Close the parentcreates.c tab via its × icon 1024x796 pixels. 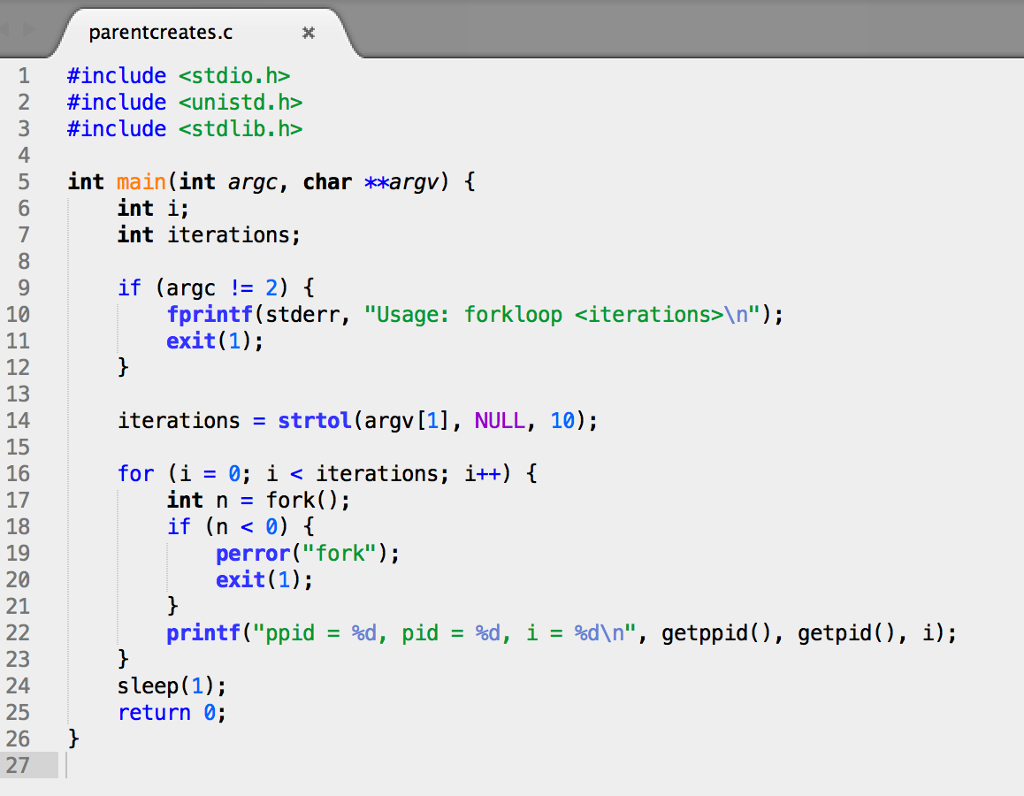[308, 32]
